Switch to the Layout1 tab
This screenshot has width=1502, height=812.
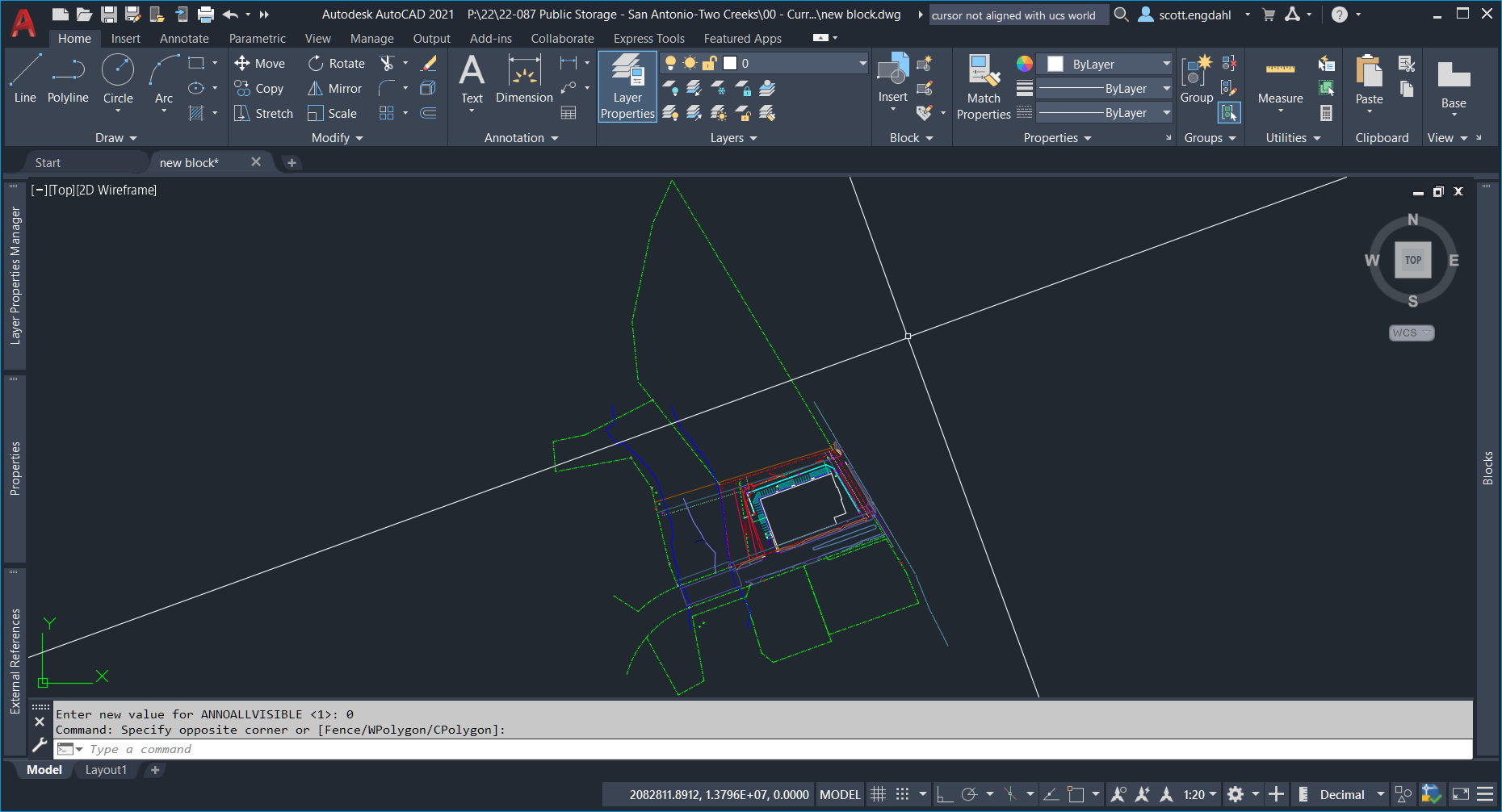tap(106, 770)
